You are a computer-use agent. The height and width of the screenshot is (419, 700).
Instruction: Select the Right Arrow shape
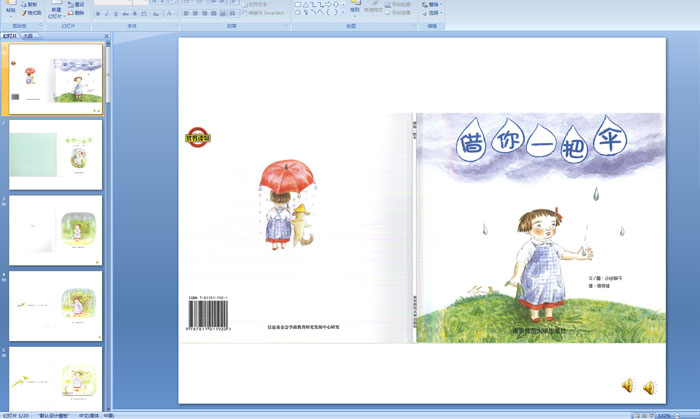click(328, 4)
